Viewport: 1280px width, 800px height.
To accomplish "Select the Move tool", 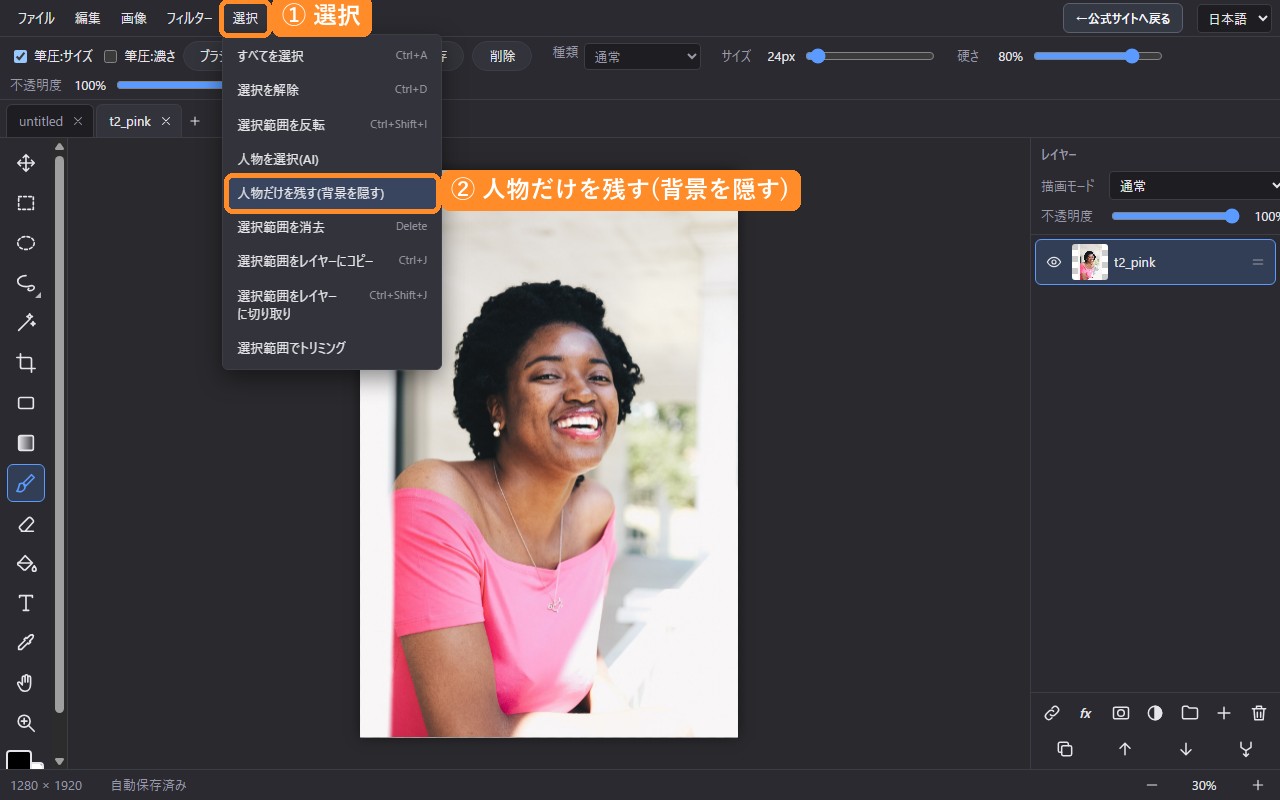I will click(26, 163).
